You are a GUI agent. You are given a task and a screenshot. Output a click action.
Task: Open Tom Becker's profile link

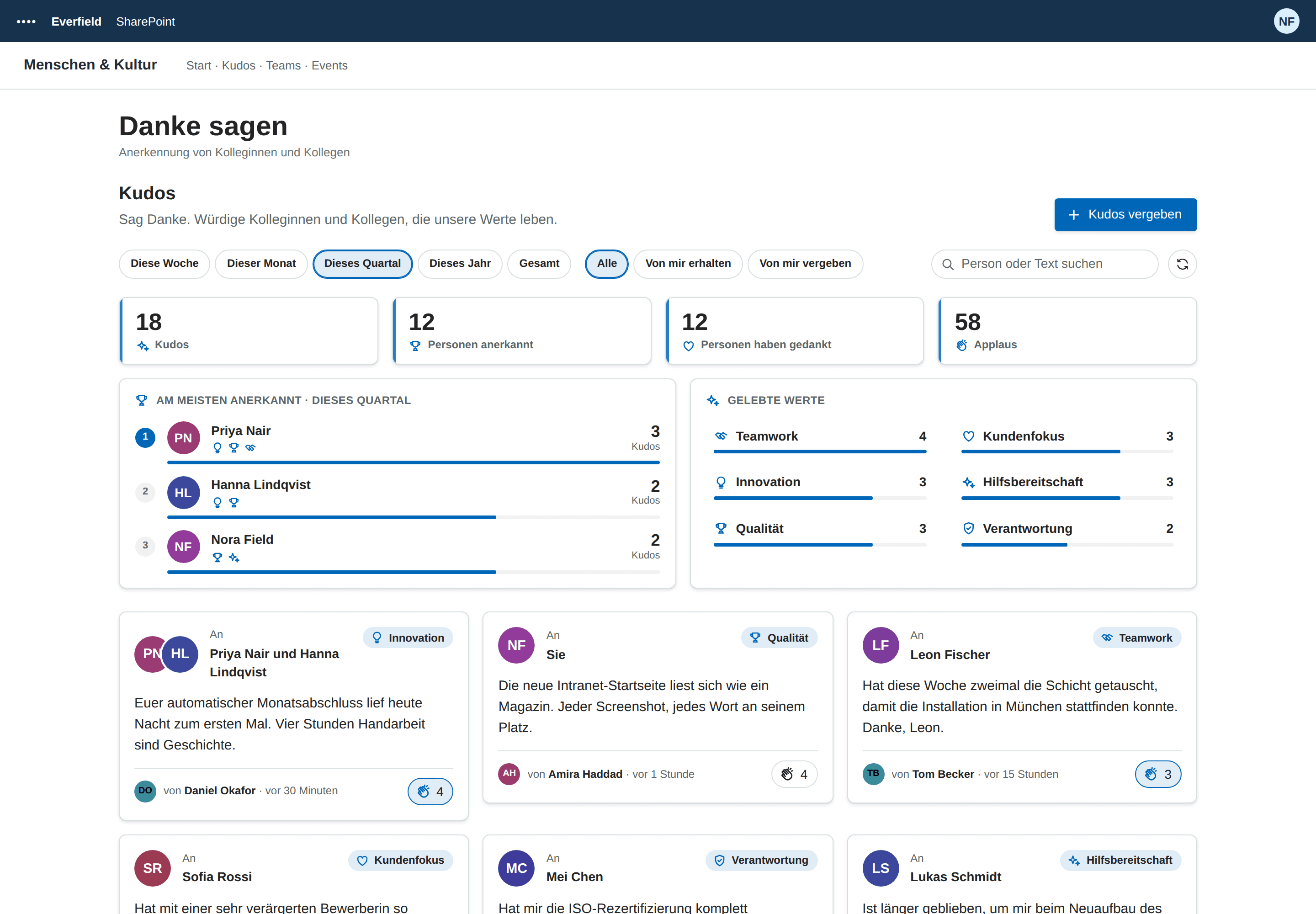(x=943, y=774)
